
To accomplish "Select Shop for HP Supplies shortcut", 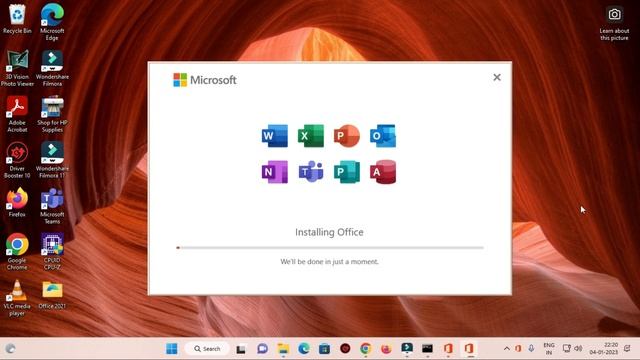I will [x=52, y=114].
